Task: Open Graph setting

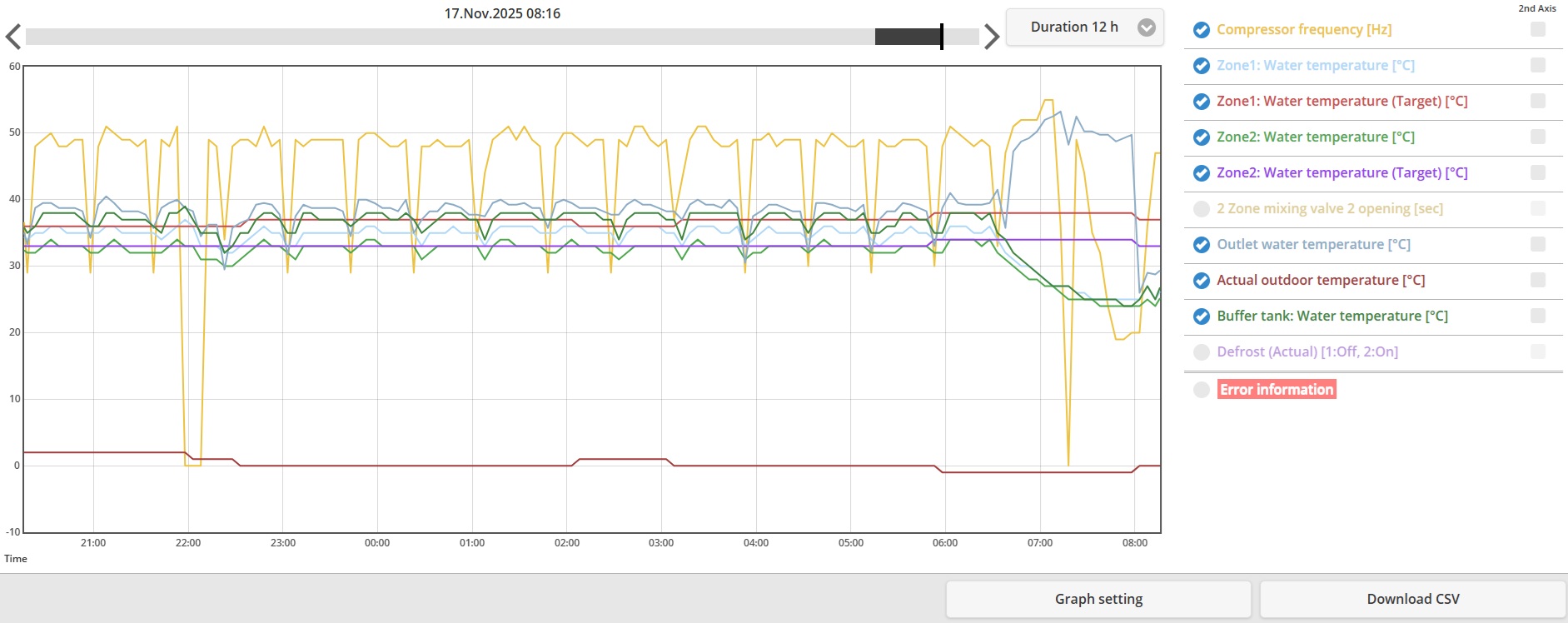Action: pyautogui.click(x=1098, y=599)
